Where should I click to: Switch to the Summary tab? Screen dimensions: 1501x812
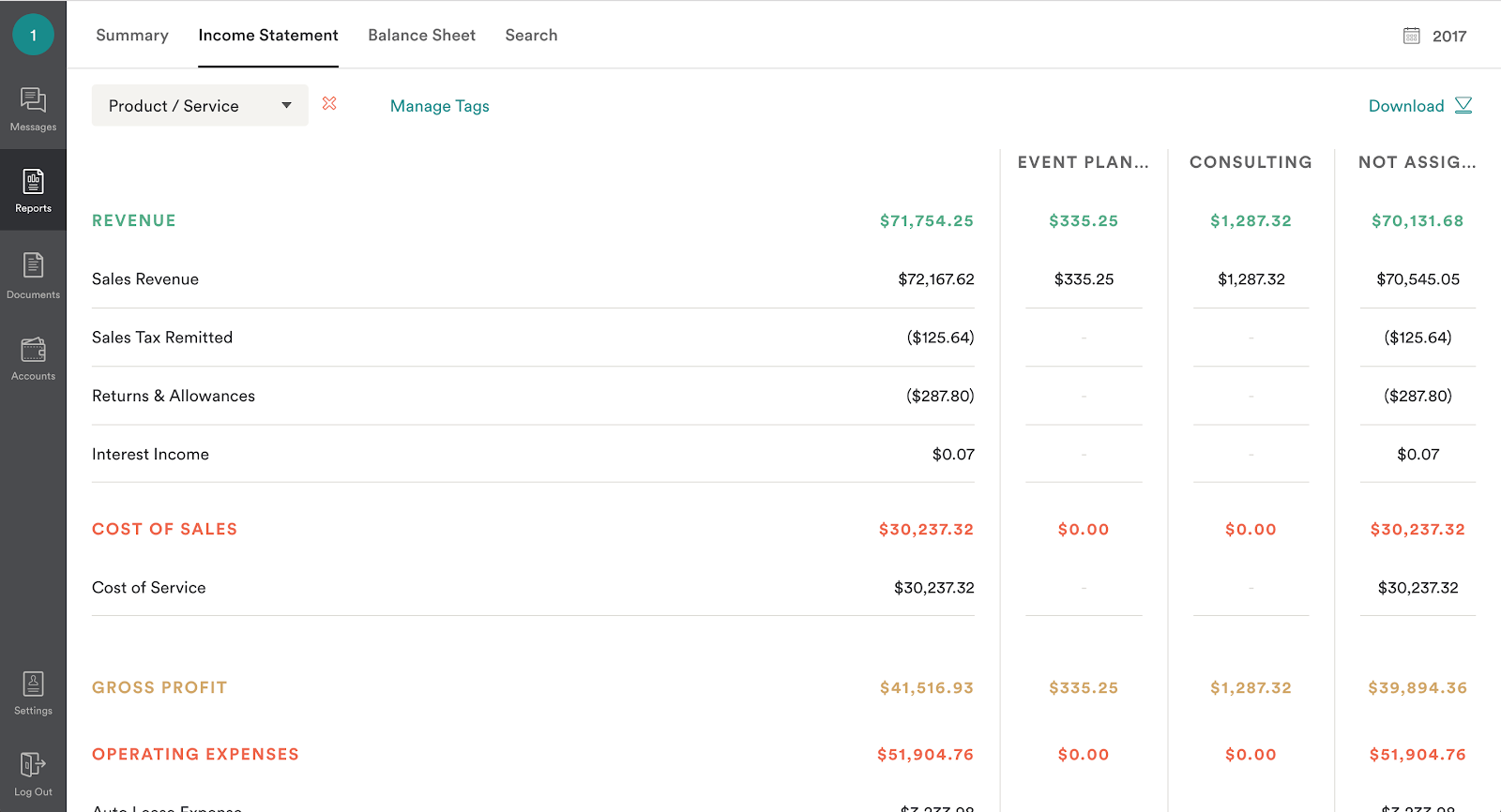132,35
